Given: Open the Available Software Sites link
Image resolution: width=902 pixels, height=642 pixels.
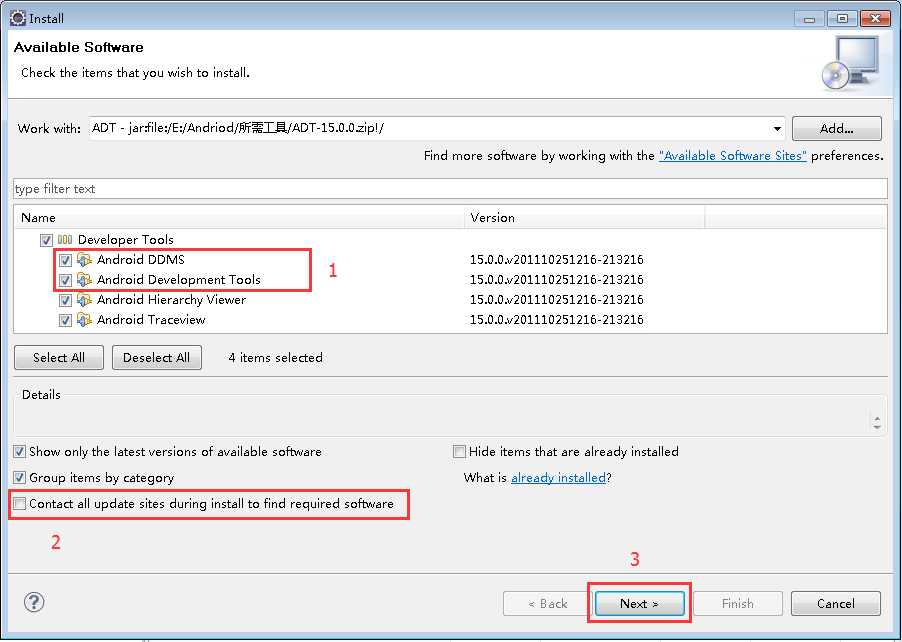Looking at the screenshot, I should (733, 156).
